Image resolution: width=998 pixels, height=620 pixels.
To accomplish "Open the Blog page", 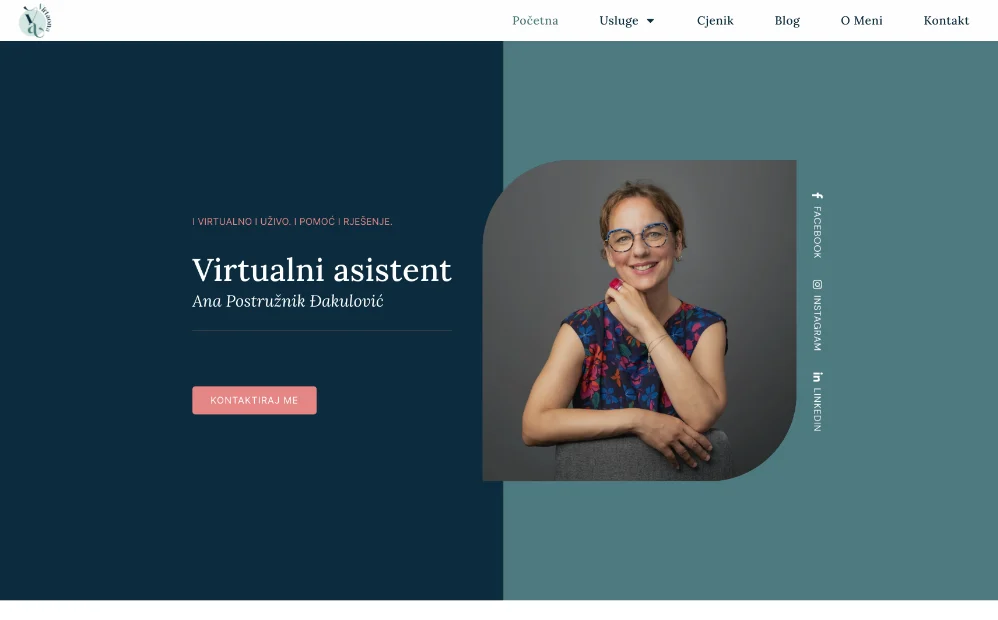I will click(x=787, y=20).
